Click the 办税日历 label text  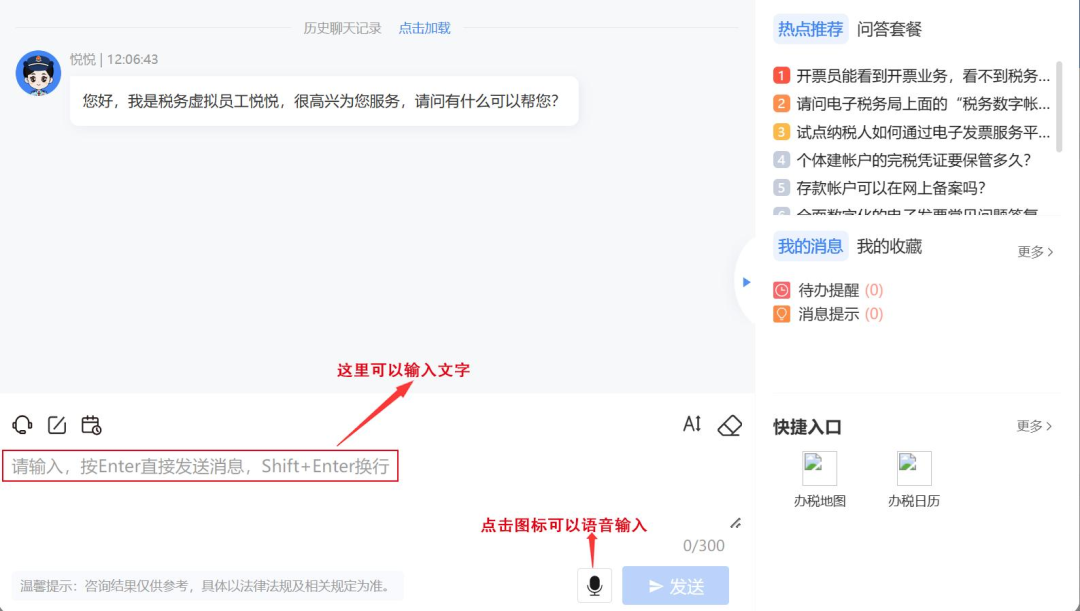coord(914,501)
